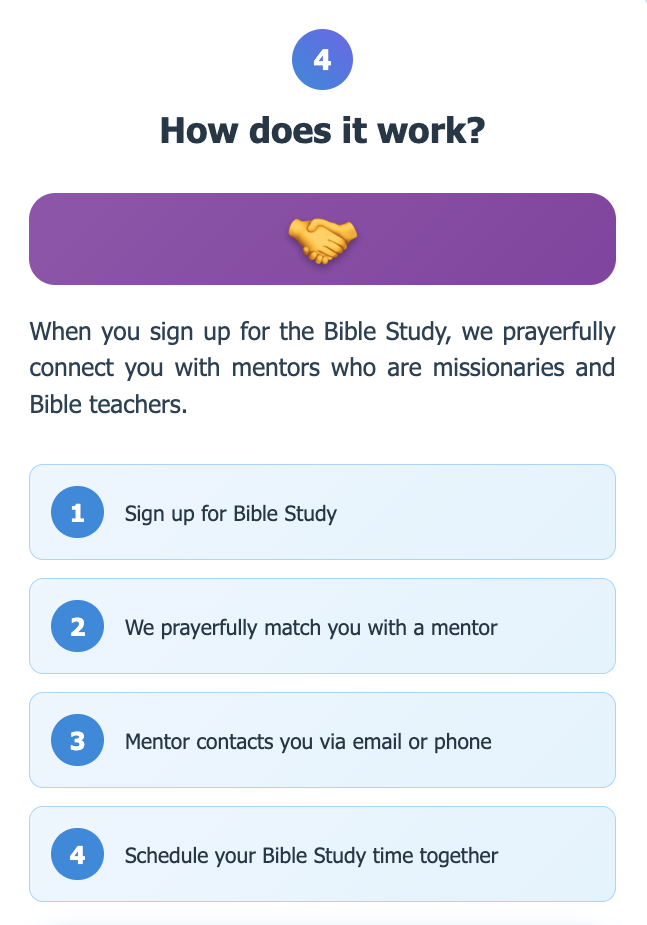Select the number 2 circle badge
647x925 pixels.
(77, 626)
